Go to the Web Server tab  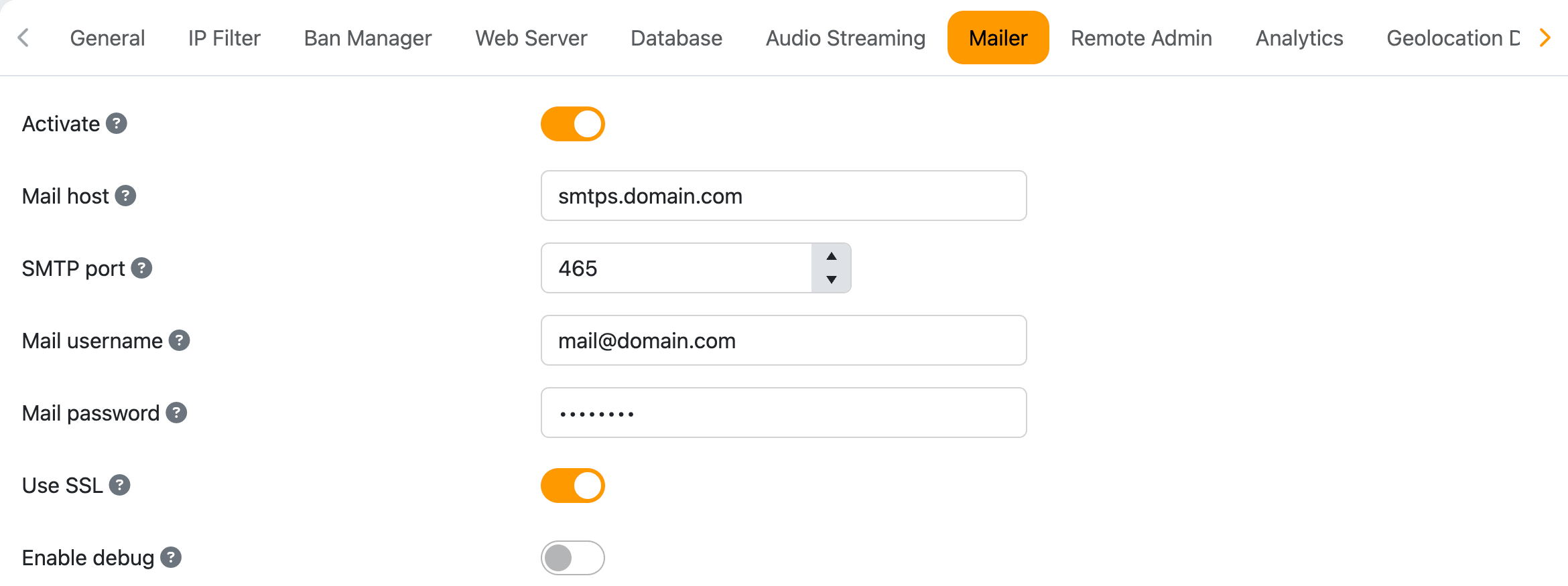[531, 38]
